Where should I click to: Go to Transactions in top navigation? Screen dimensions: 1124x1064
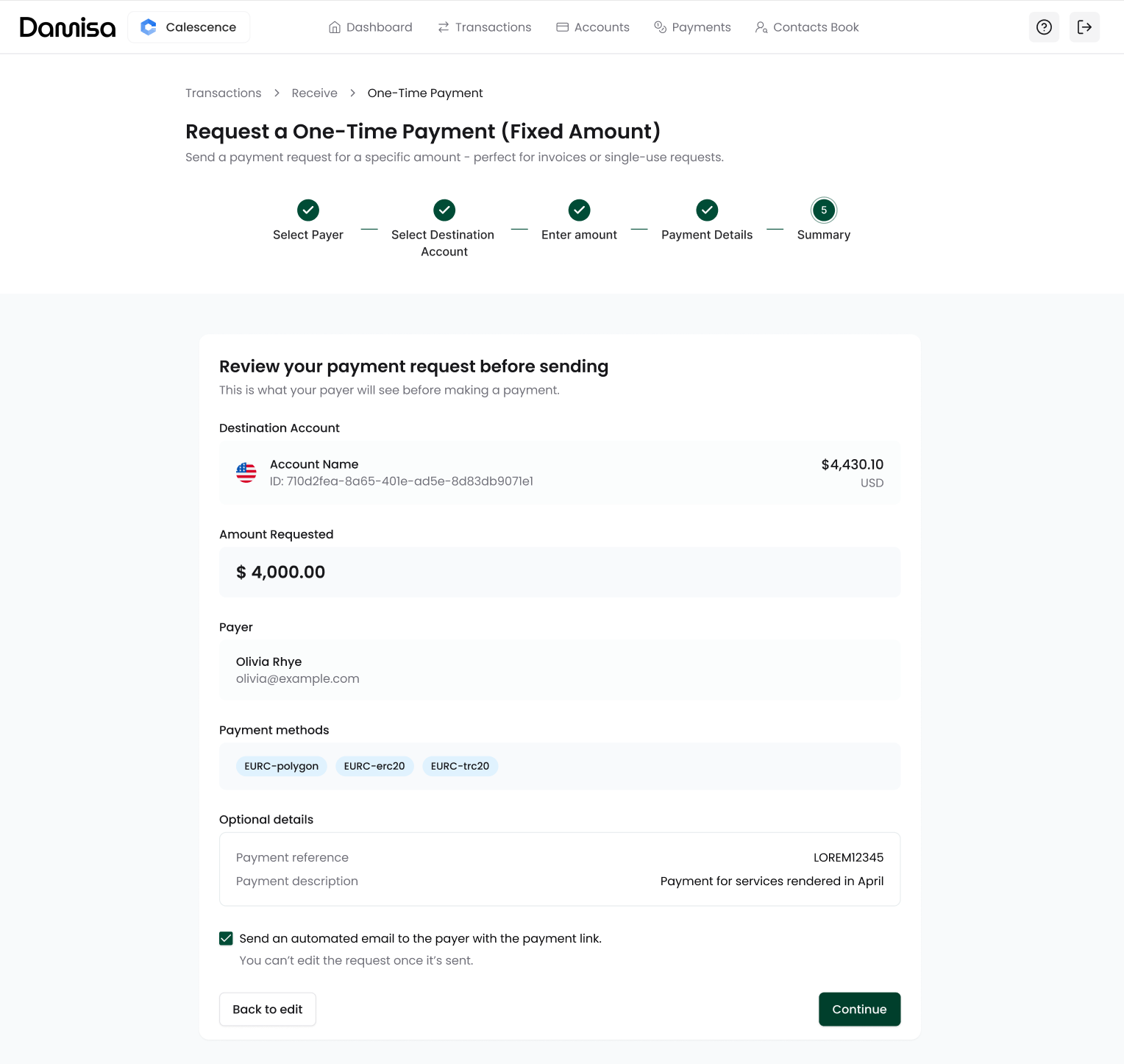(485, 27)
